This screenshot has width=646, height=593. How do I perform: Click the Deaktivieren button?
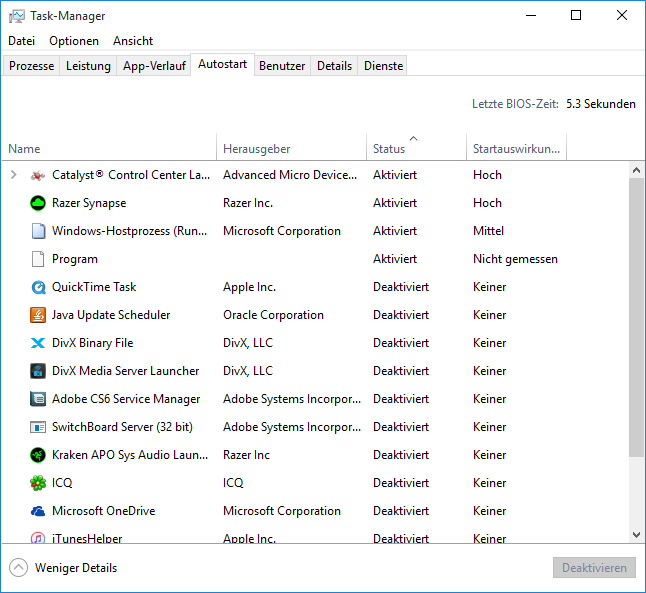click(x=594, y=568)
